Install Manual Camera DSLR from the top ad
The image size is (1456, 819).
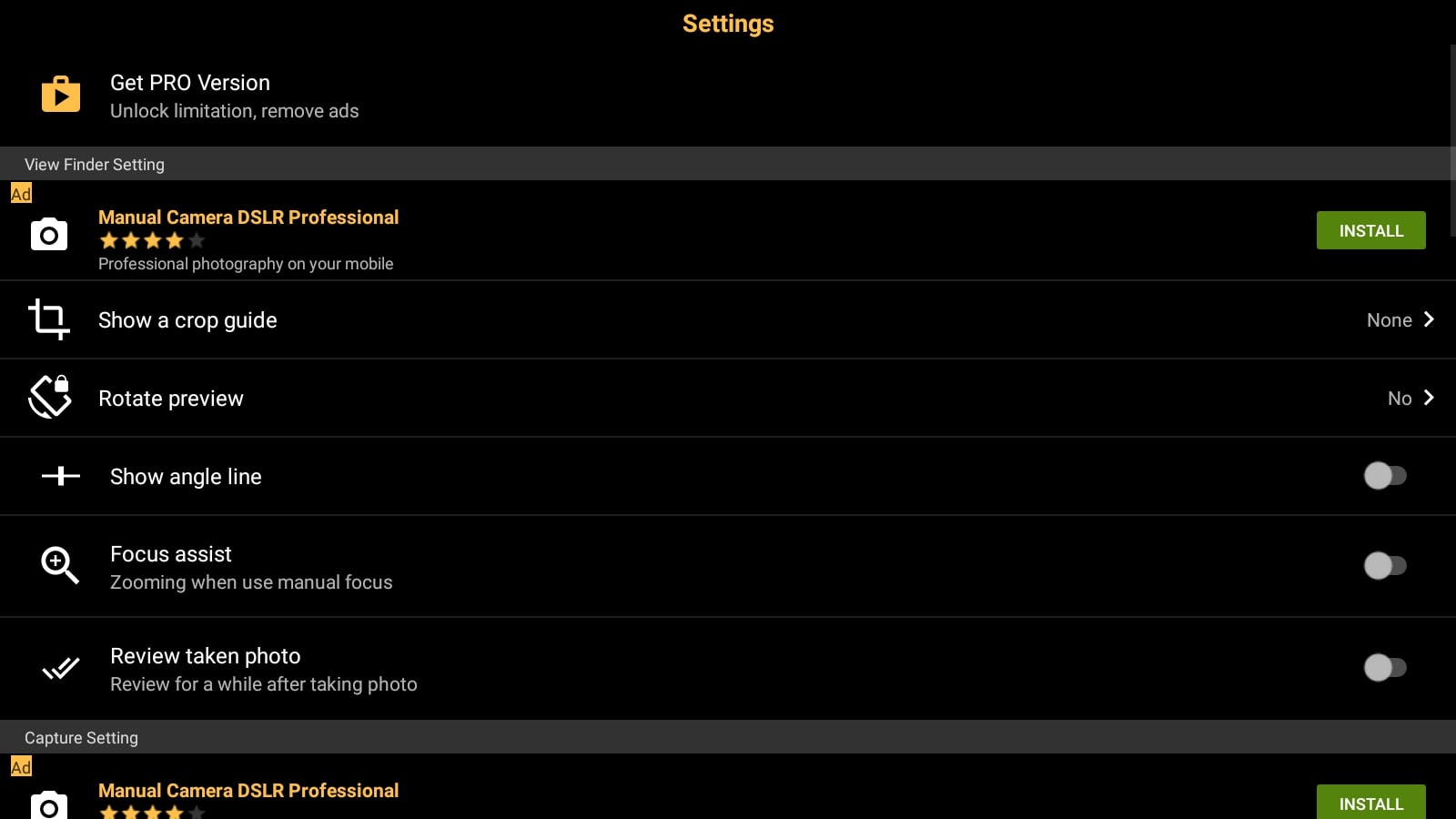click(x=1370, y=230)
